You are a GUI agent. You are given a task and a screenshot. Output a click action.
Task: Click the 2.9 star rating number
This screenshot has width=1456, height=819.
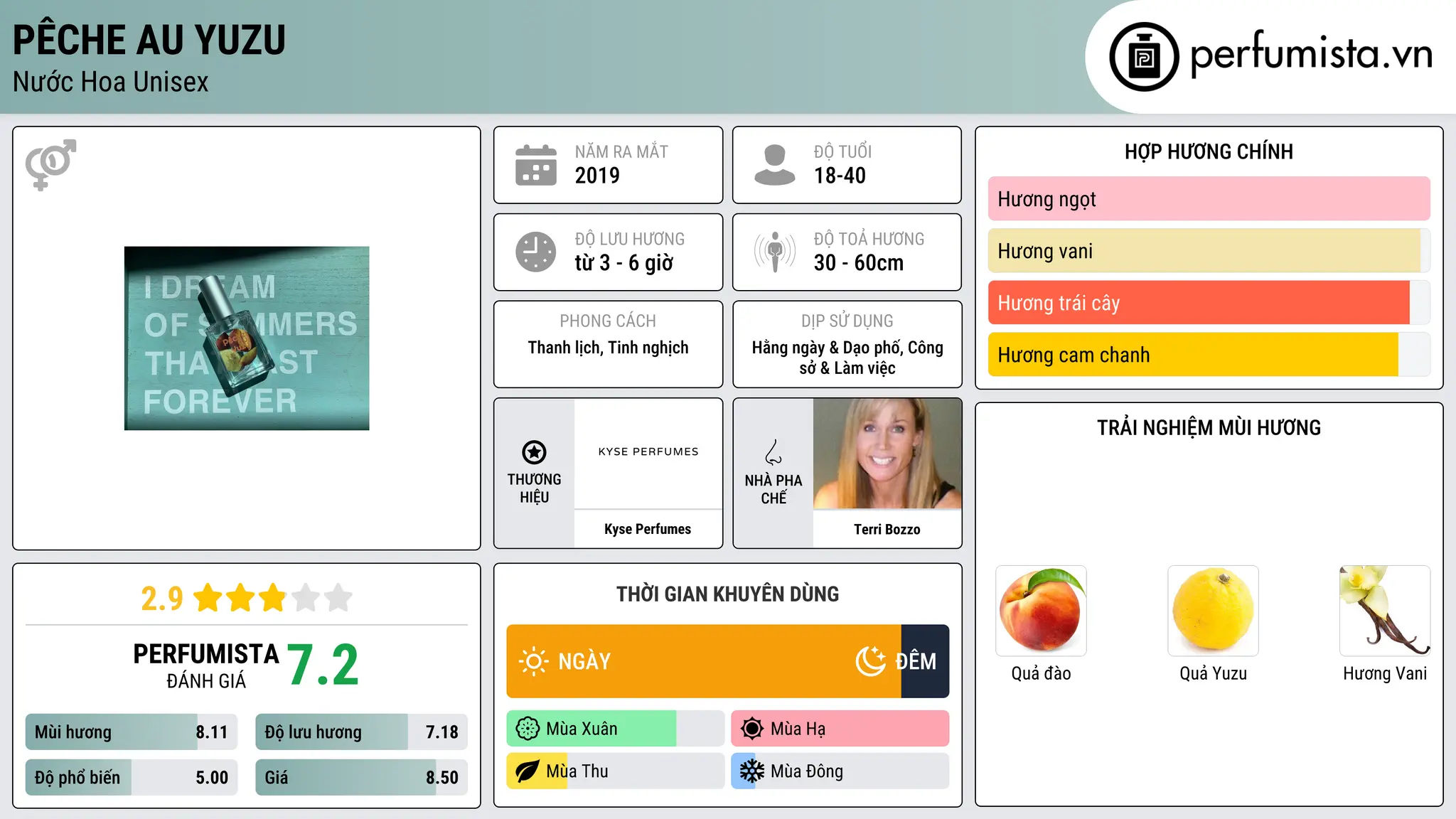click(162, 599)
